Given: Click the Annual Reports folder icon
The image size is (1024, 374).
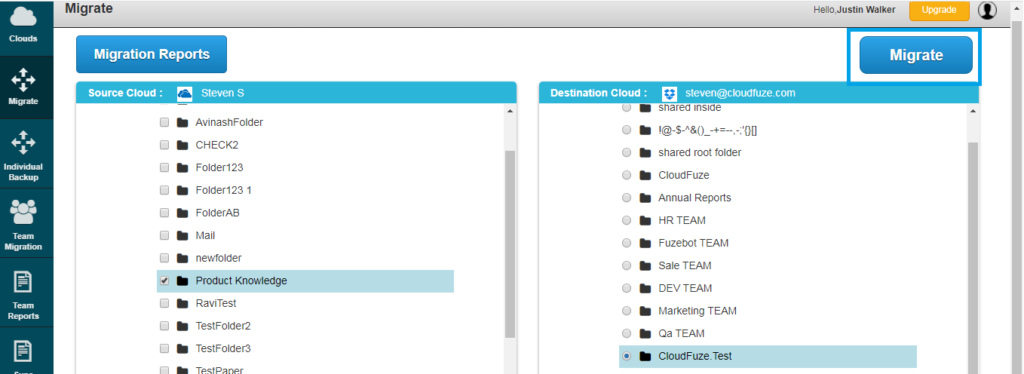Looking at the screenshot, I should point(645,198).
